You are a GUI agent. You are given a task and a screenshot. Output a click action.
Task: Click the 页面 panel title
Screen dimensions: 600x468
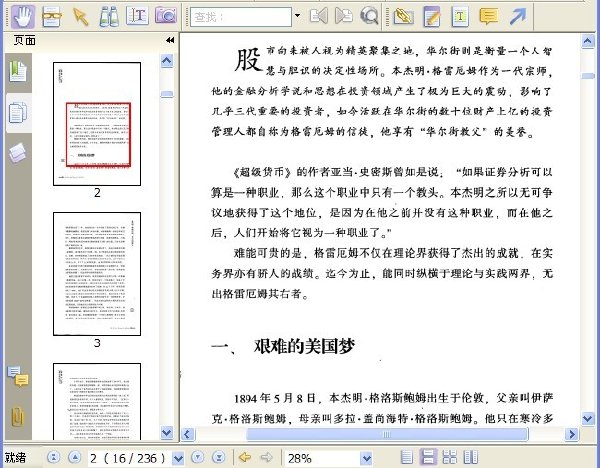coord(24,40)
